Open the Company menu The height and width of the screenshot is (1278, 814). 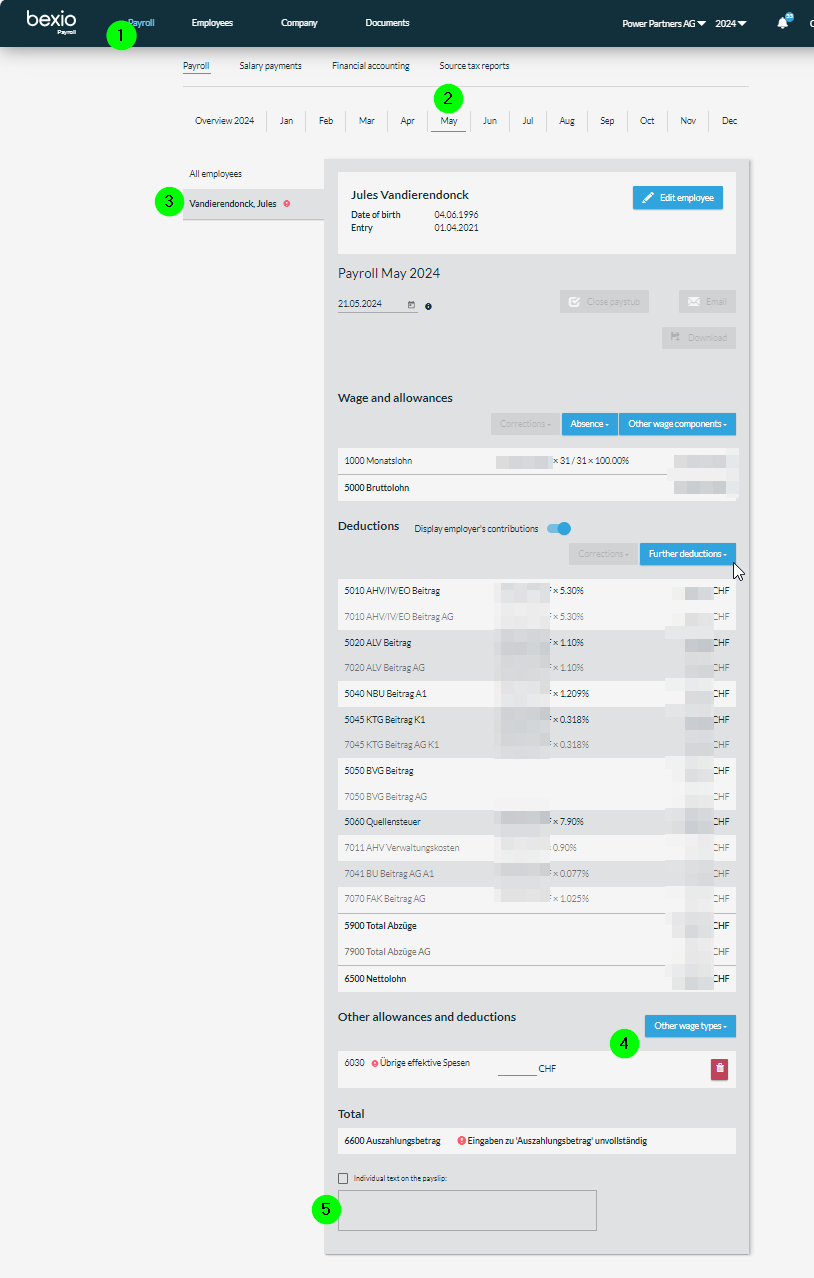click(299, 23)
